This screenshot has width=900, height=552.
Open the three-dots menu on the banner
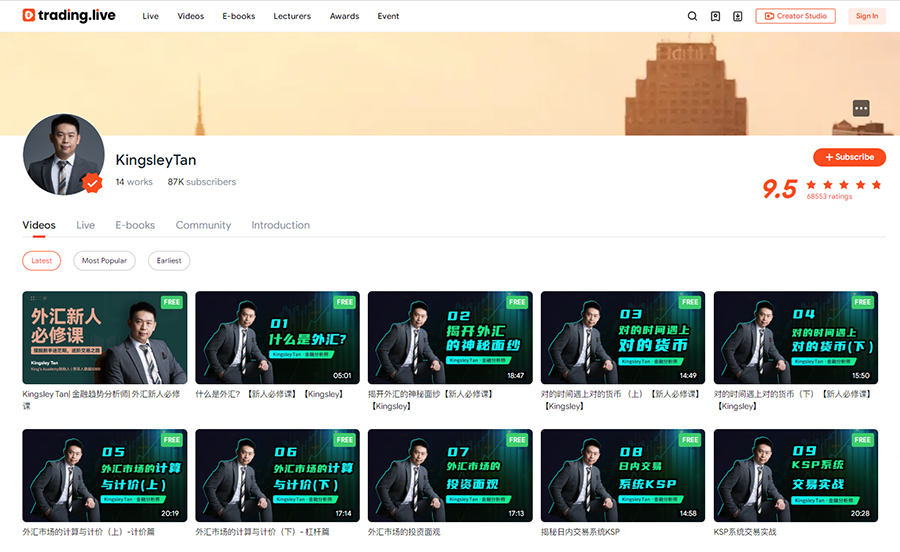click(861, 108)
